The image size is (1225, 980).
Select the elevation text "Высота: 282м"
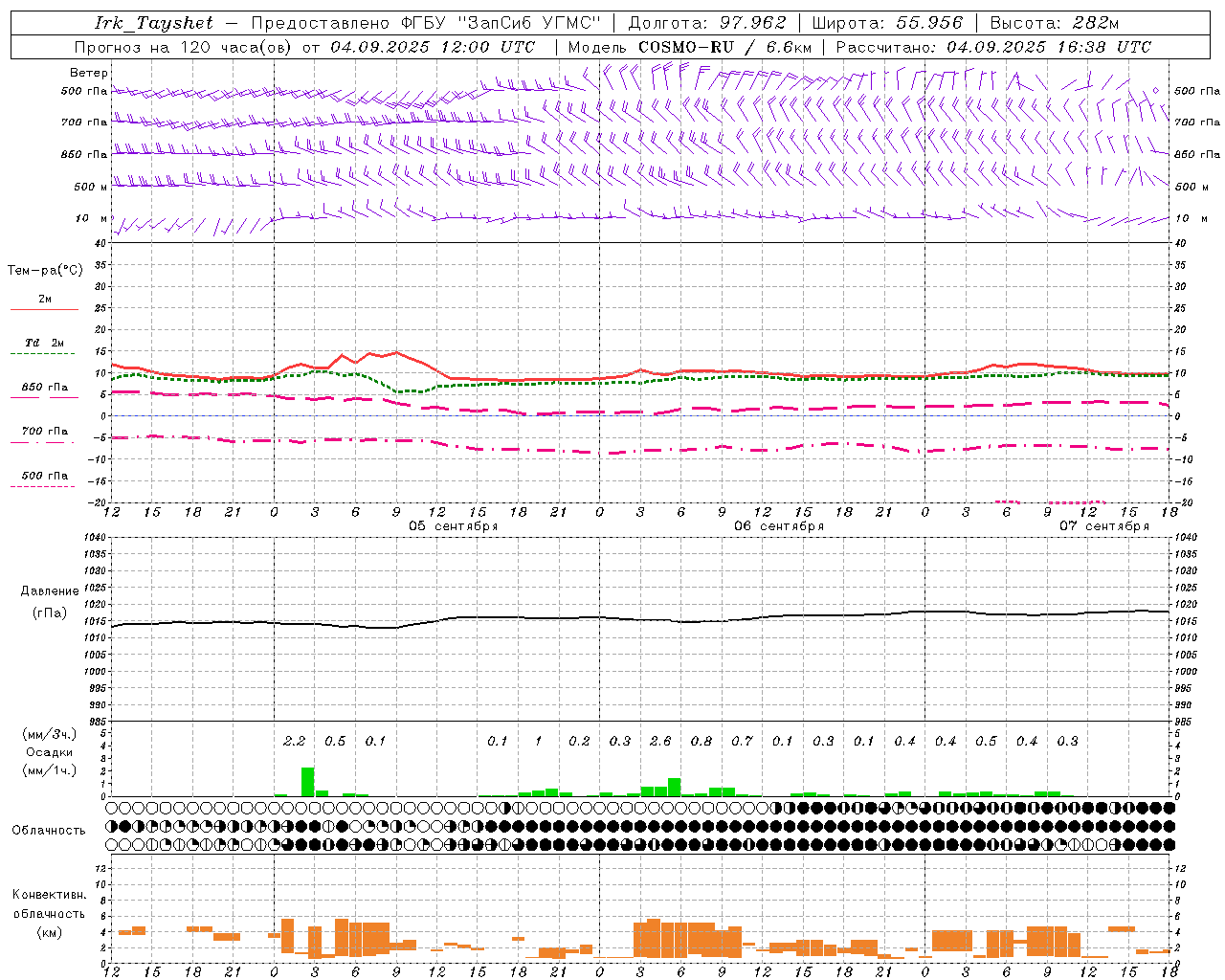click(1054, 23)
